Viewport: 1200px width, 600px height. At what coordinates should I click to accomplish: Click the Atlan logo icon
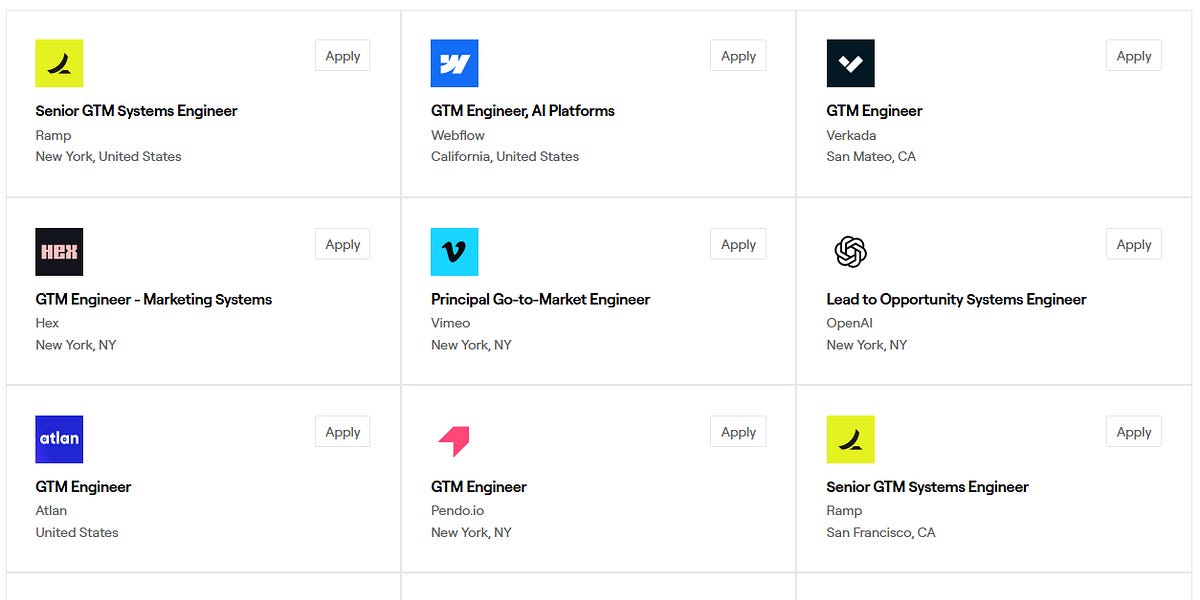59,439
